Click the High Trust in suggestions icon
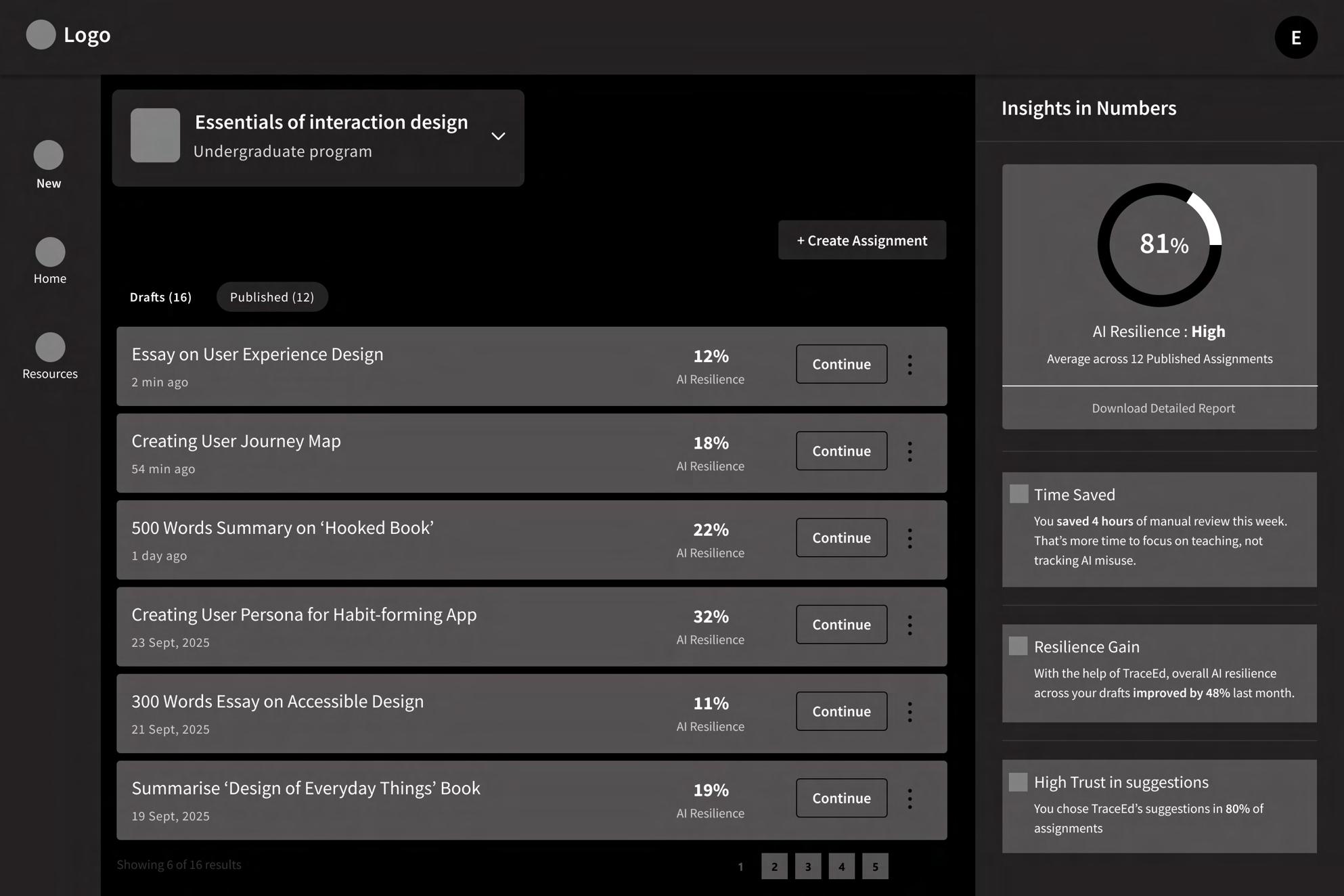 [1018, 782]
